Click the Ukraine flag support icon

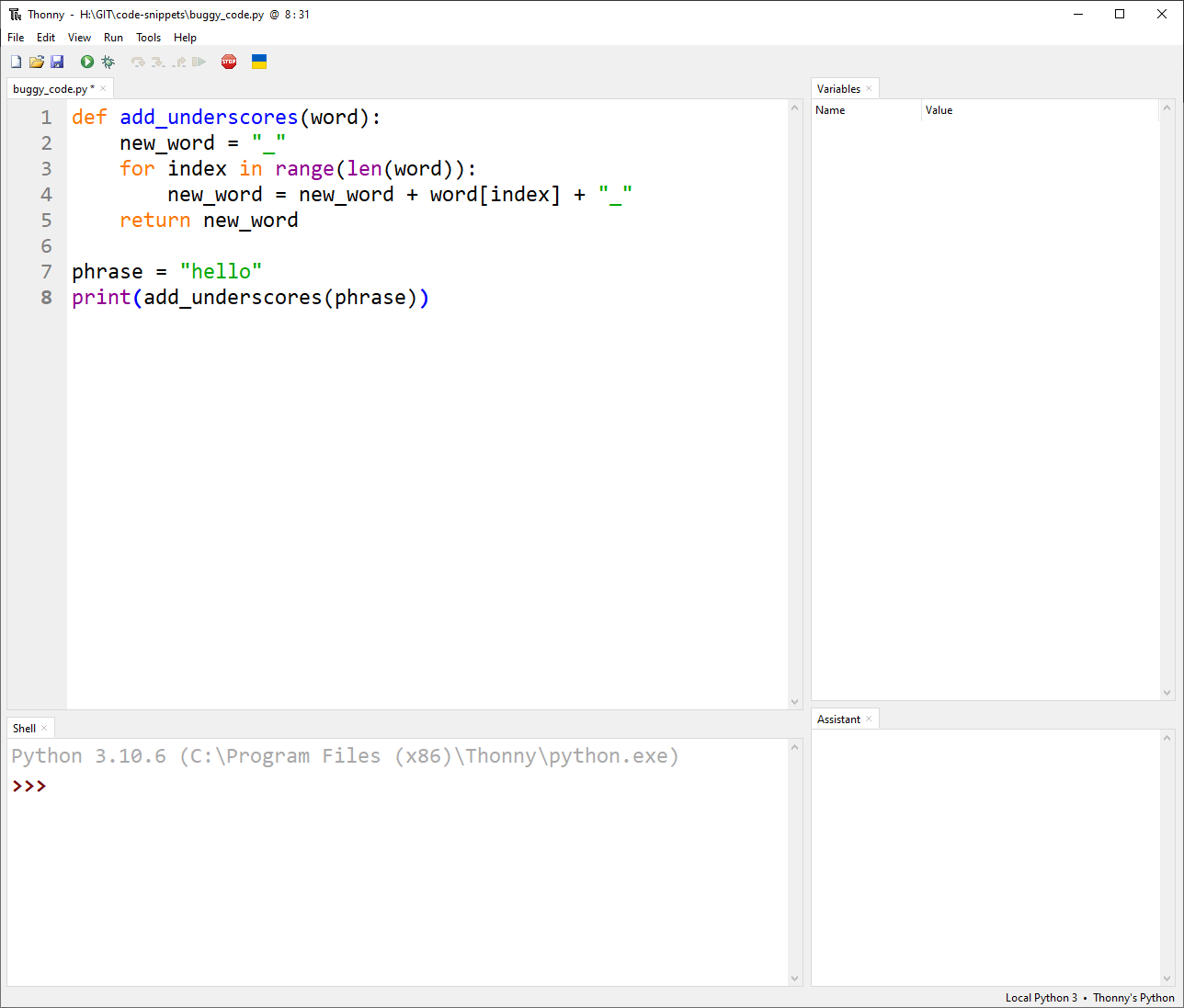tap(259, 62)
